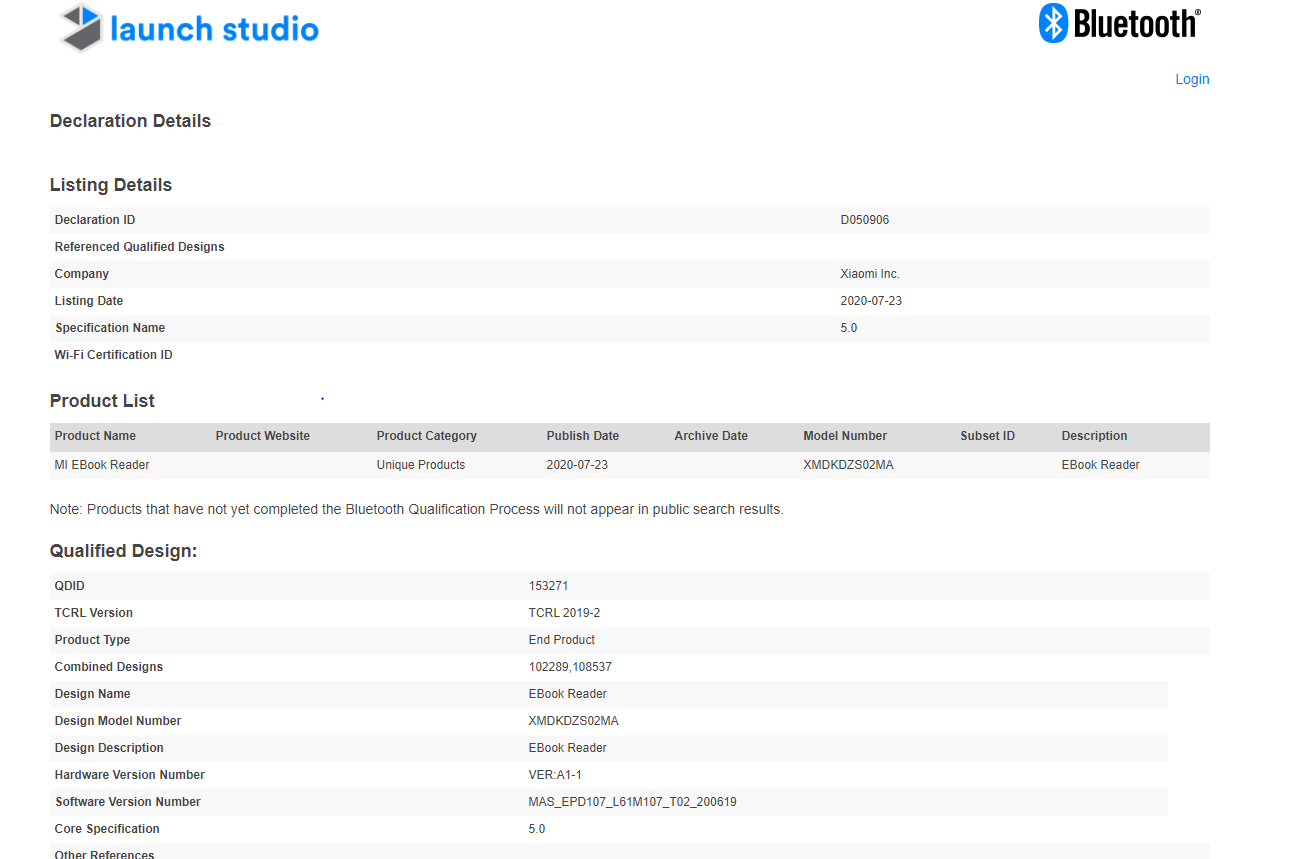Viewport: 1316px width, 859px height.
Task: Click the software version MAS_EPD107 value
Action: [x=633, y=802]
